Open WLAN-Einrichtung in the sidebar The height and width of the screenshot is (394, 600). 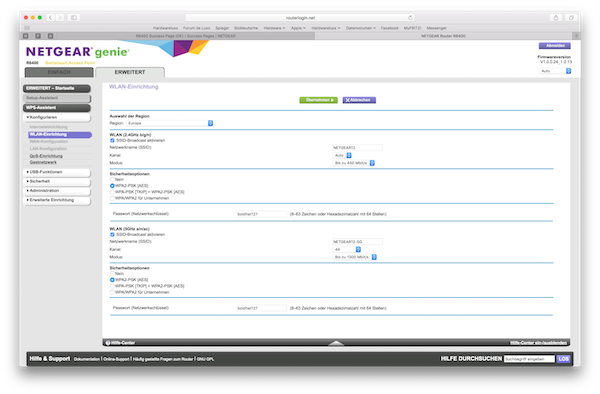(60, 135)
